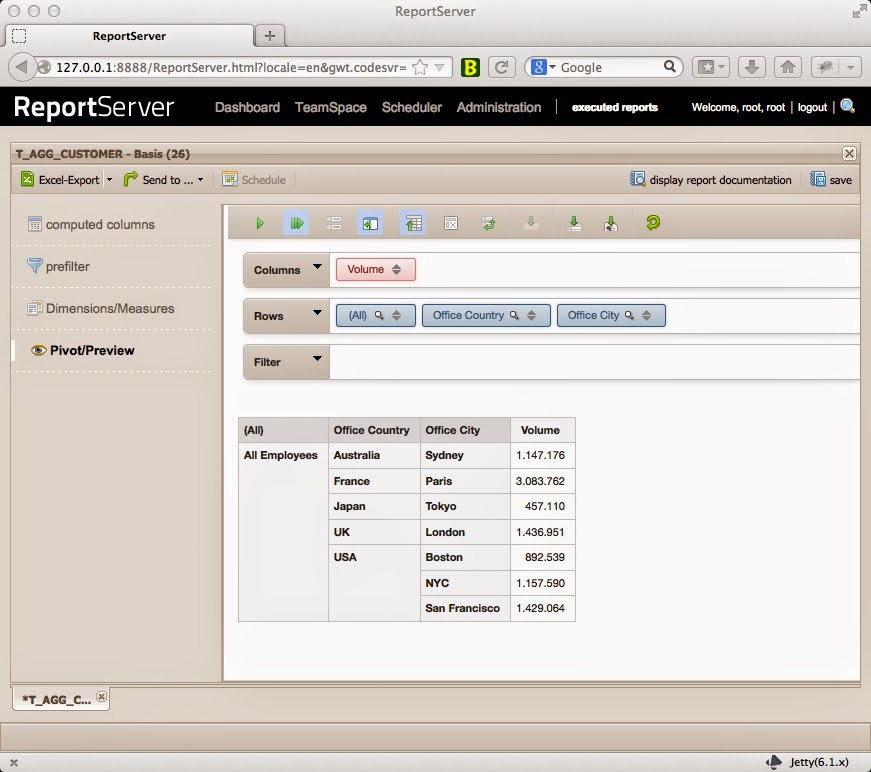Screen dimensions: 871x772
Task: Open the TeamSpace menu
Action: click(331, 107)
